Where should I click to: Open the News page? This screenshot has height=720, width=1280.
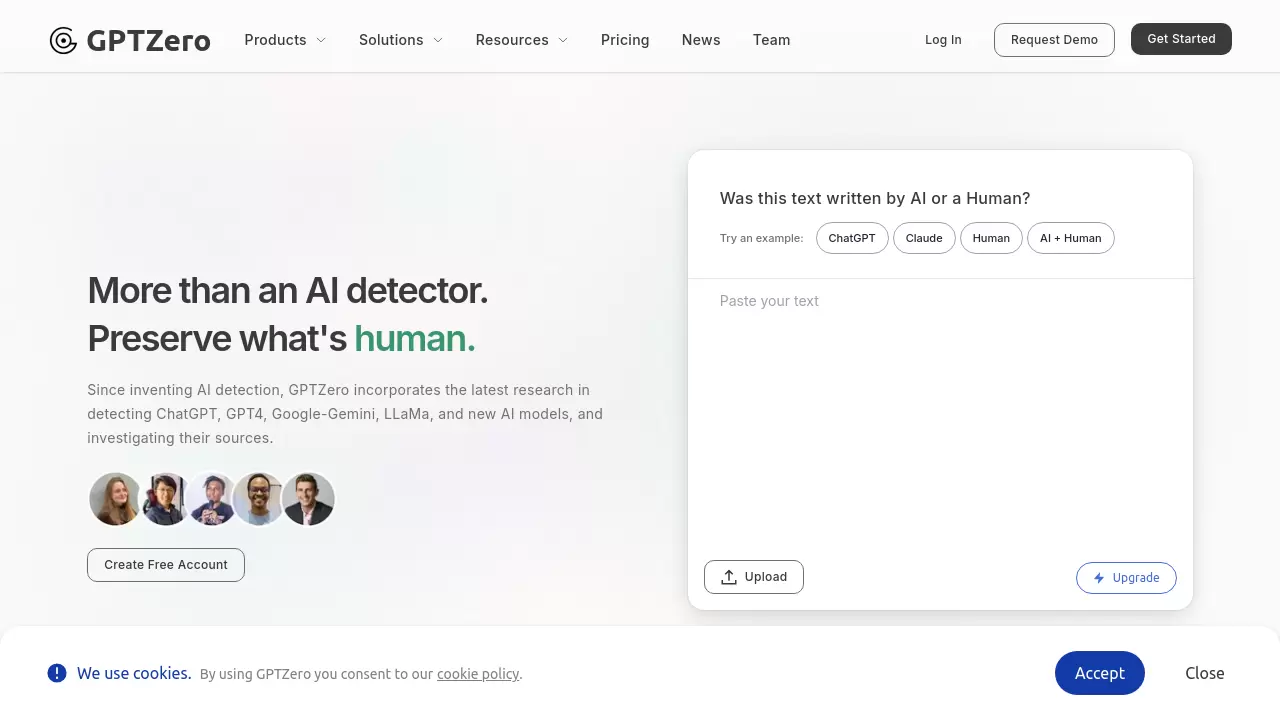[701, 40]
